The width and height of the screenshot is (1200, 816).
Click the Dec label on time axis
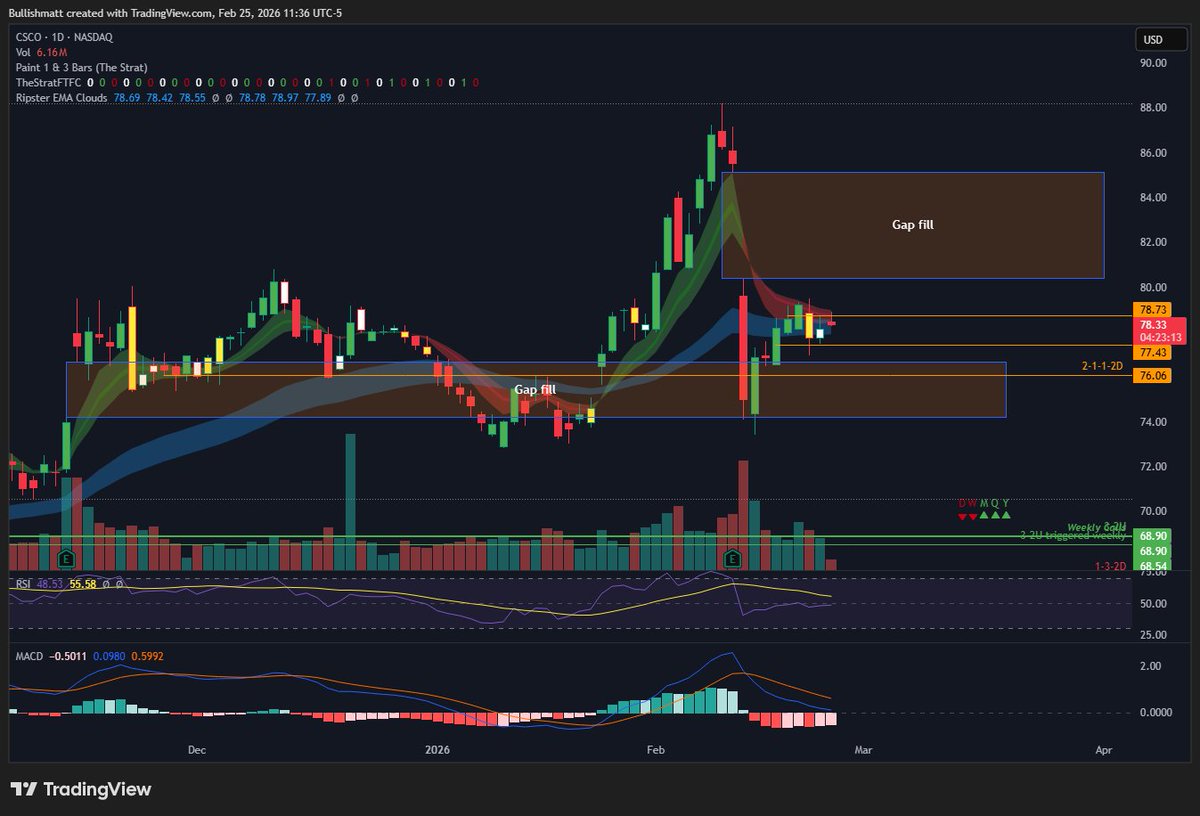click(x=196, y=749)
